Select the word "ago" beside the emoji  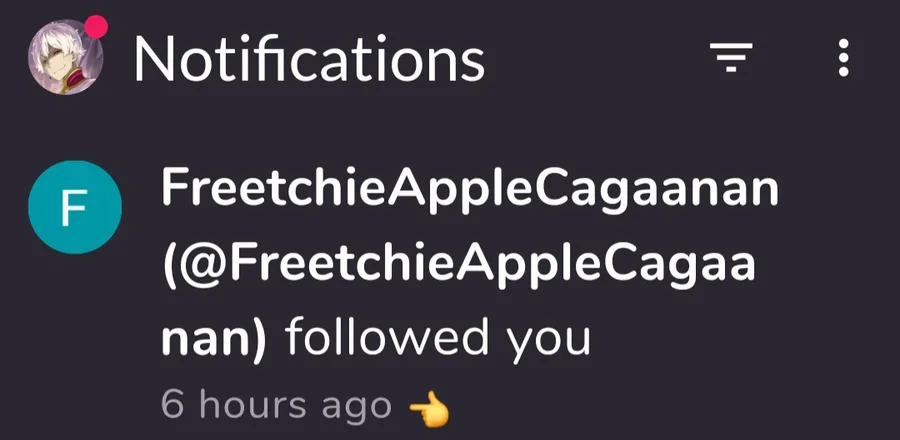[x=356, y=407]
